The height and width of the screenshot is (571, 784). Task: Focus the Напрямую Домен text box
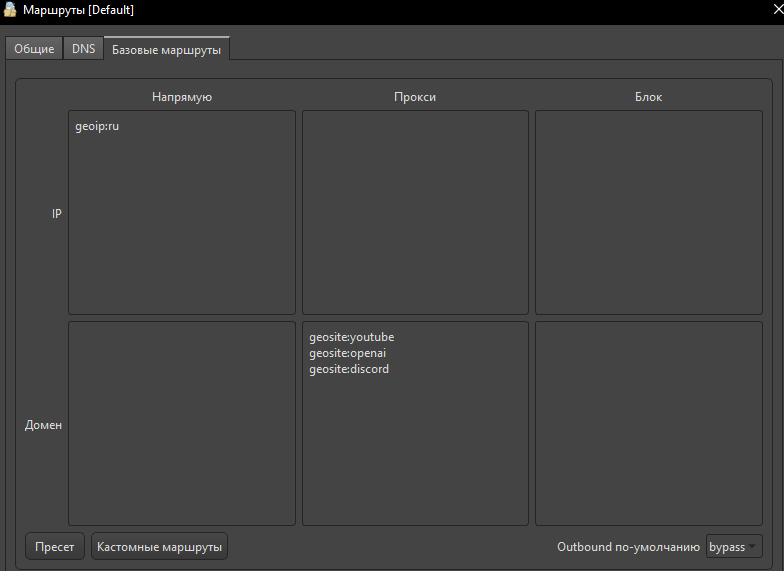182,424
